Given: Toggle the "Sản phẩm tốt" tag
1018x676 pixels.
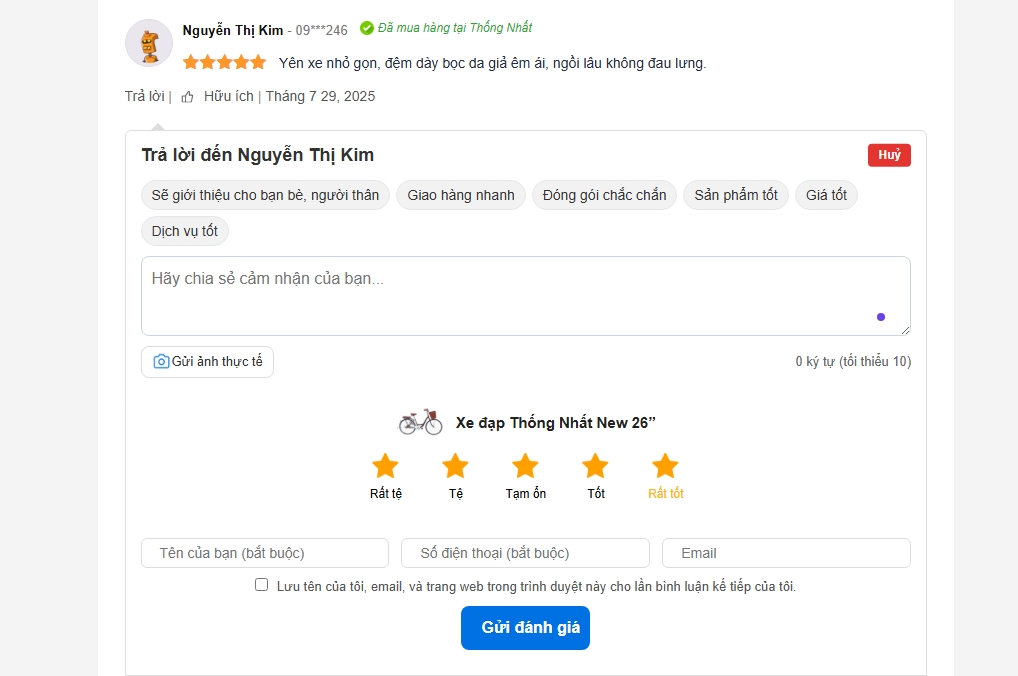Looking at the screenshot, I should [x=735, y=195].
